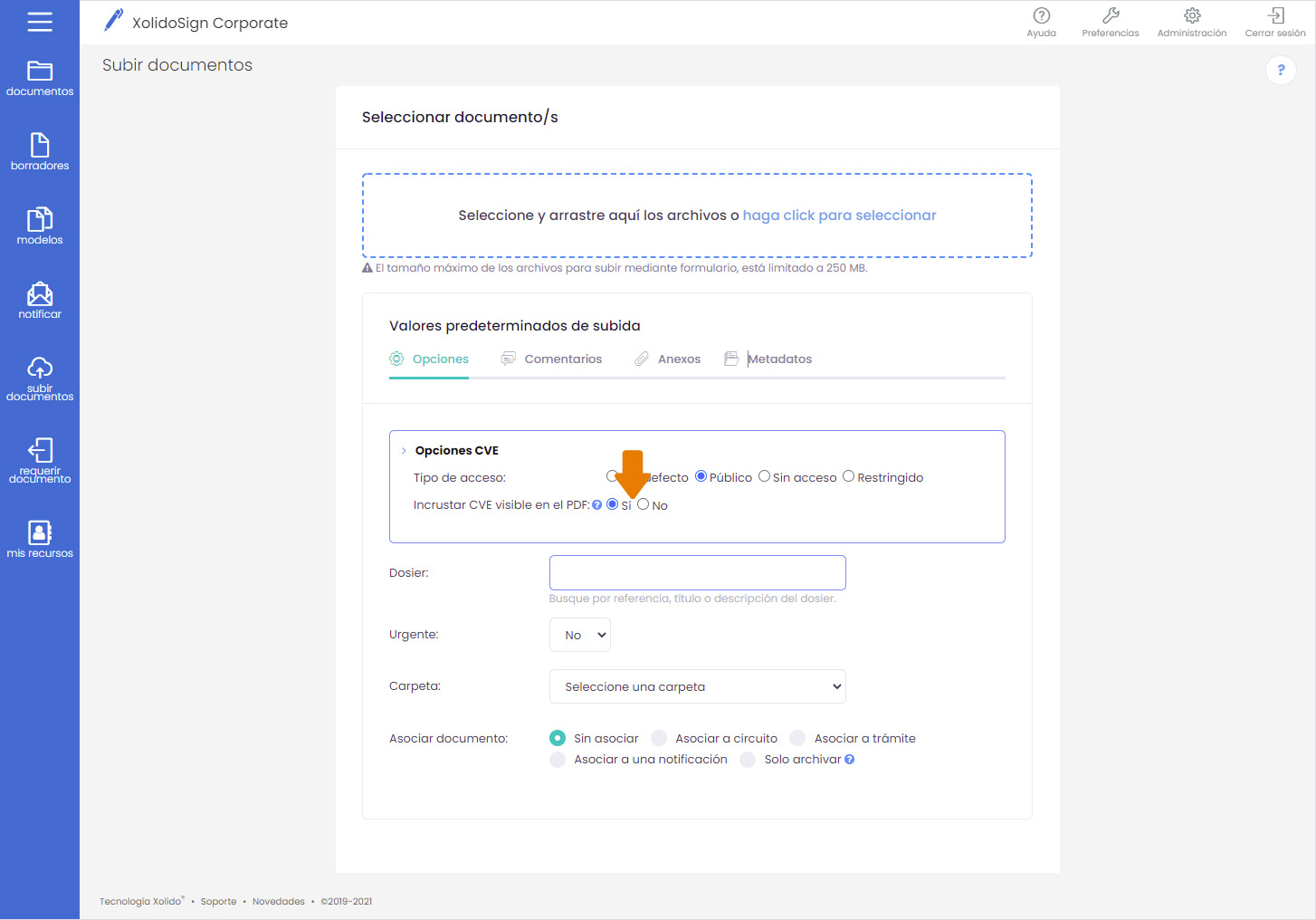1316x920 pixels.
Task: Click the Seleccionar documento/s heading
Action: [460, 117]
